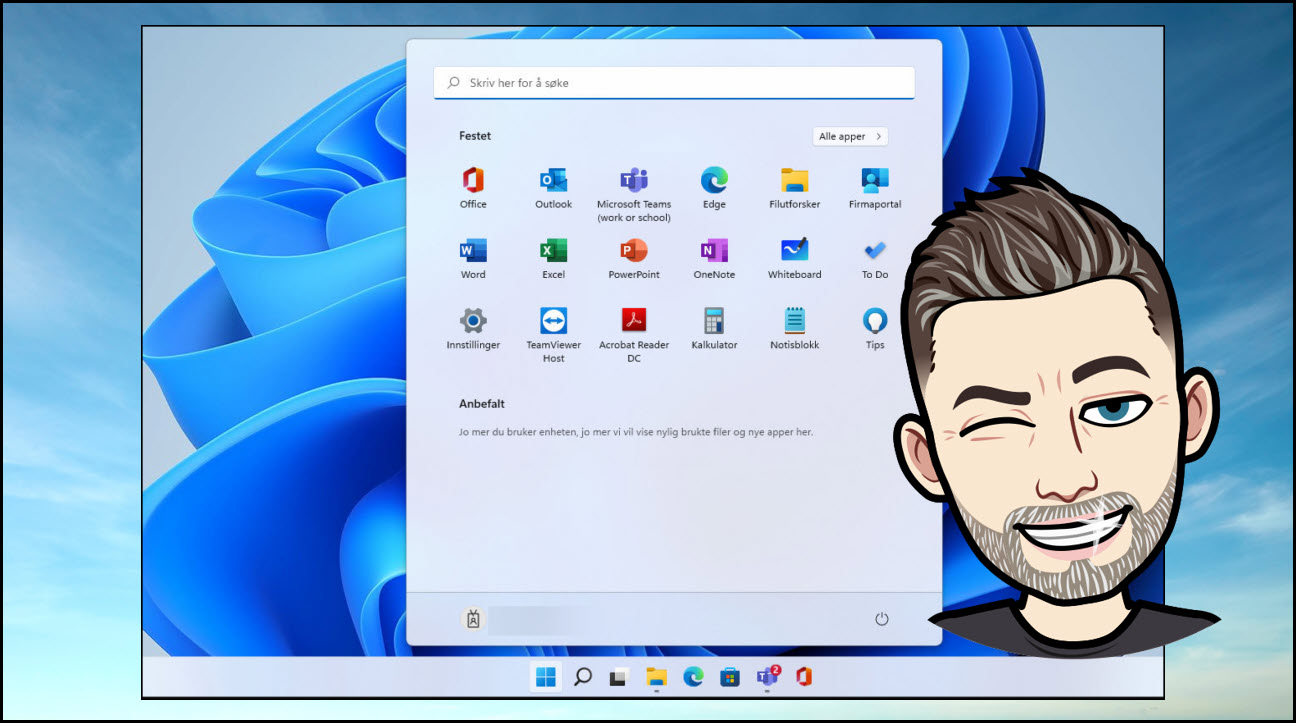Open Teams with notification badge on taskbar
The height and width of the screenshot is (723, 1296).
point(767,677)
